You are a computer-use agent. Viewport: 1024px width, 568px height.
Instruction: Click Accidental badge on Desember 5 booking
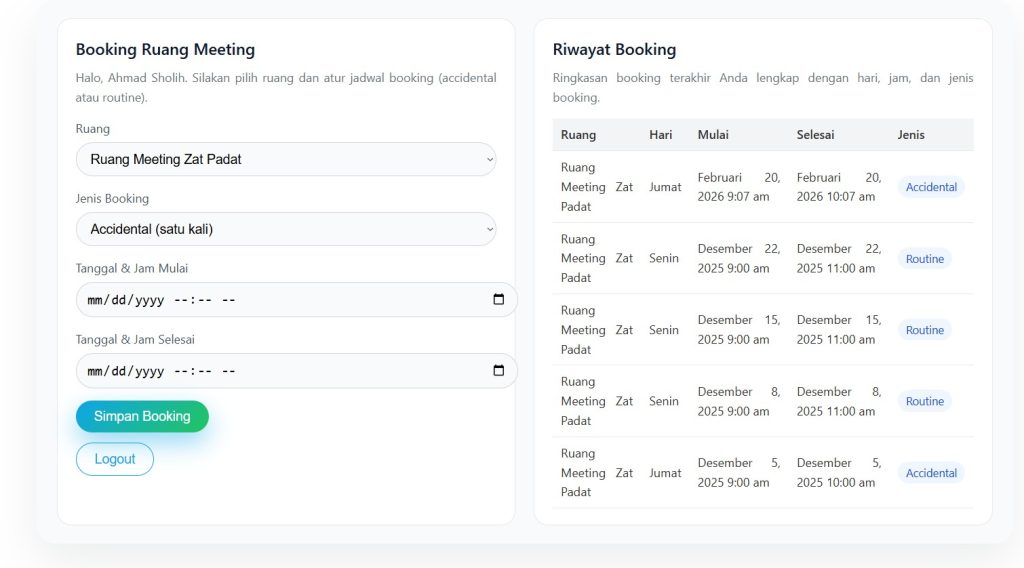click(x=931, y=473)
